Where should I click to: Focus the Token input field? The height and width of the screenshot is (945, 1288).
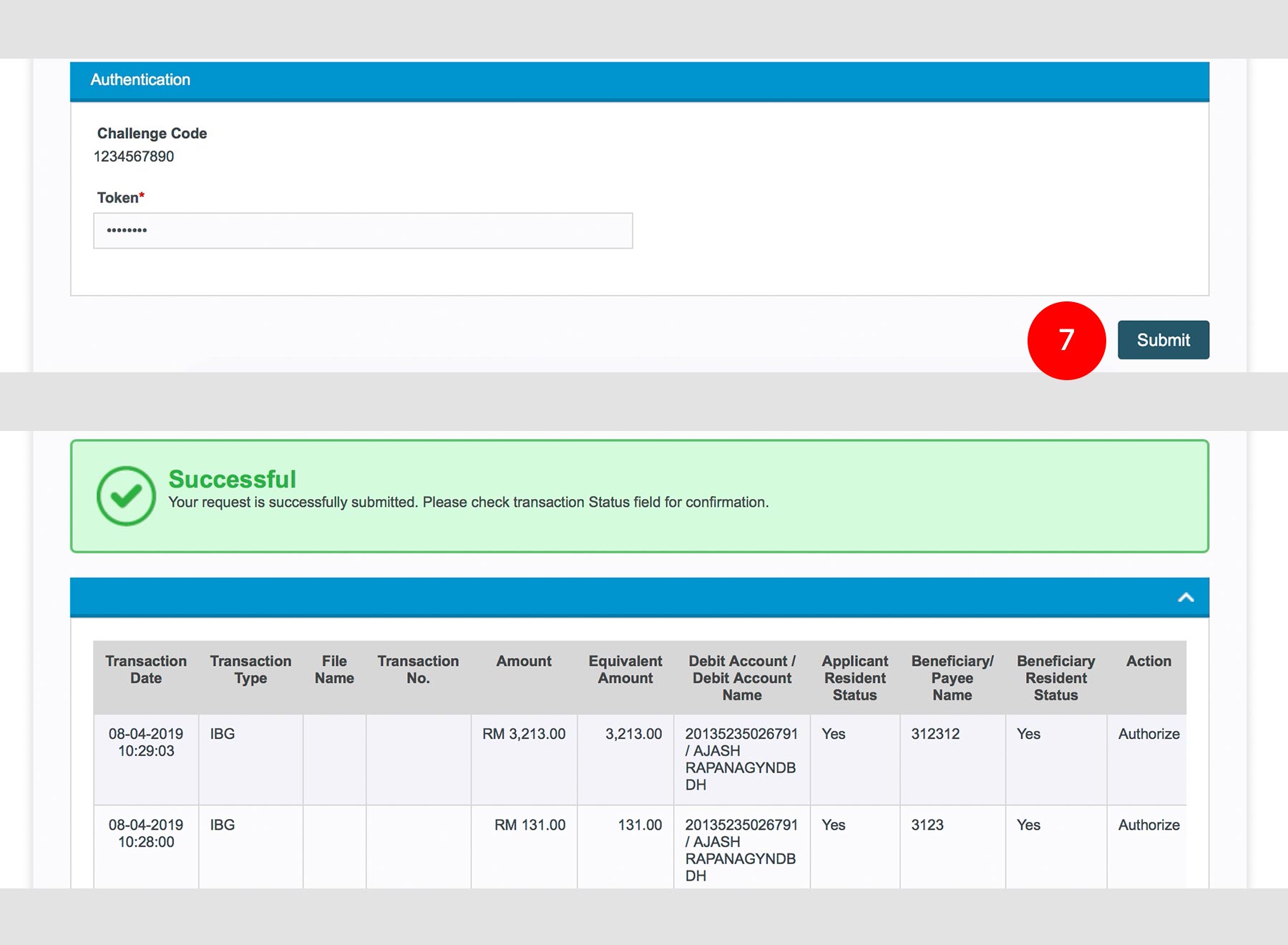[x=363, y=231]
